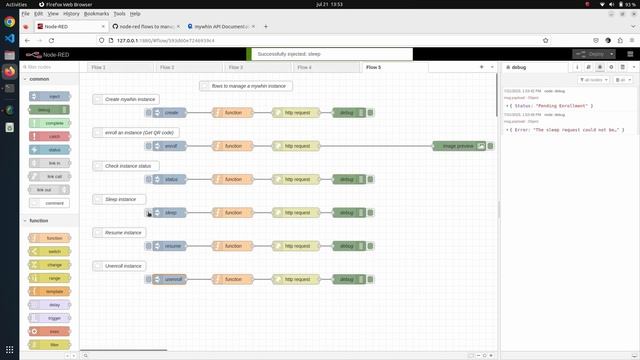Toggle debug node output on create row
This screenshot has width=640, height=360.
point(371,113)
